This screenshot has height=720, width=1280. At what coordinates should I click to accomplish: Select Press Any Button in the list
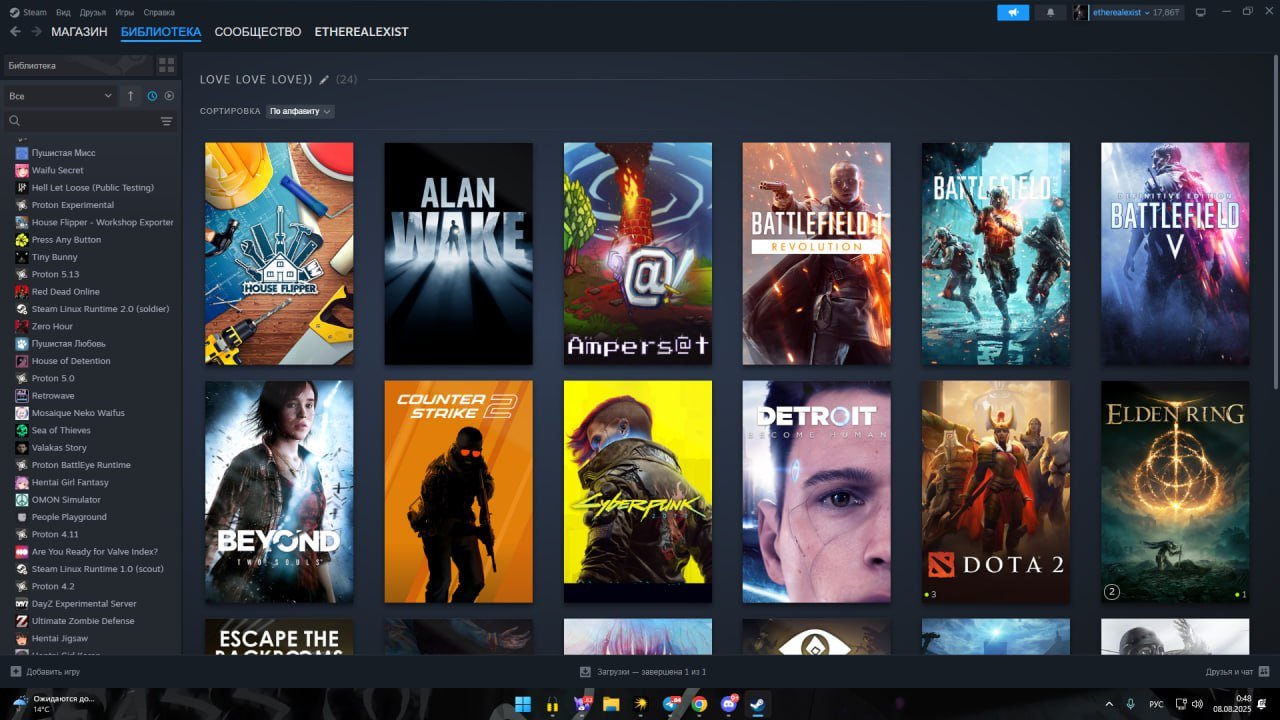click(x=66, y=240)
